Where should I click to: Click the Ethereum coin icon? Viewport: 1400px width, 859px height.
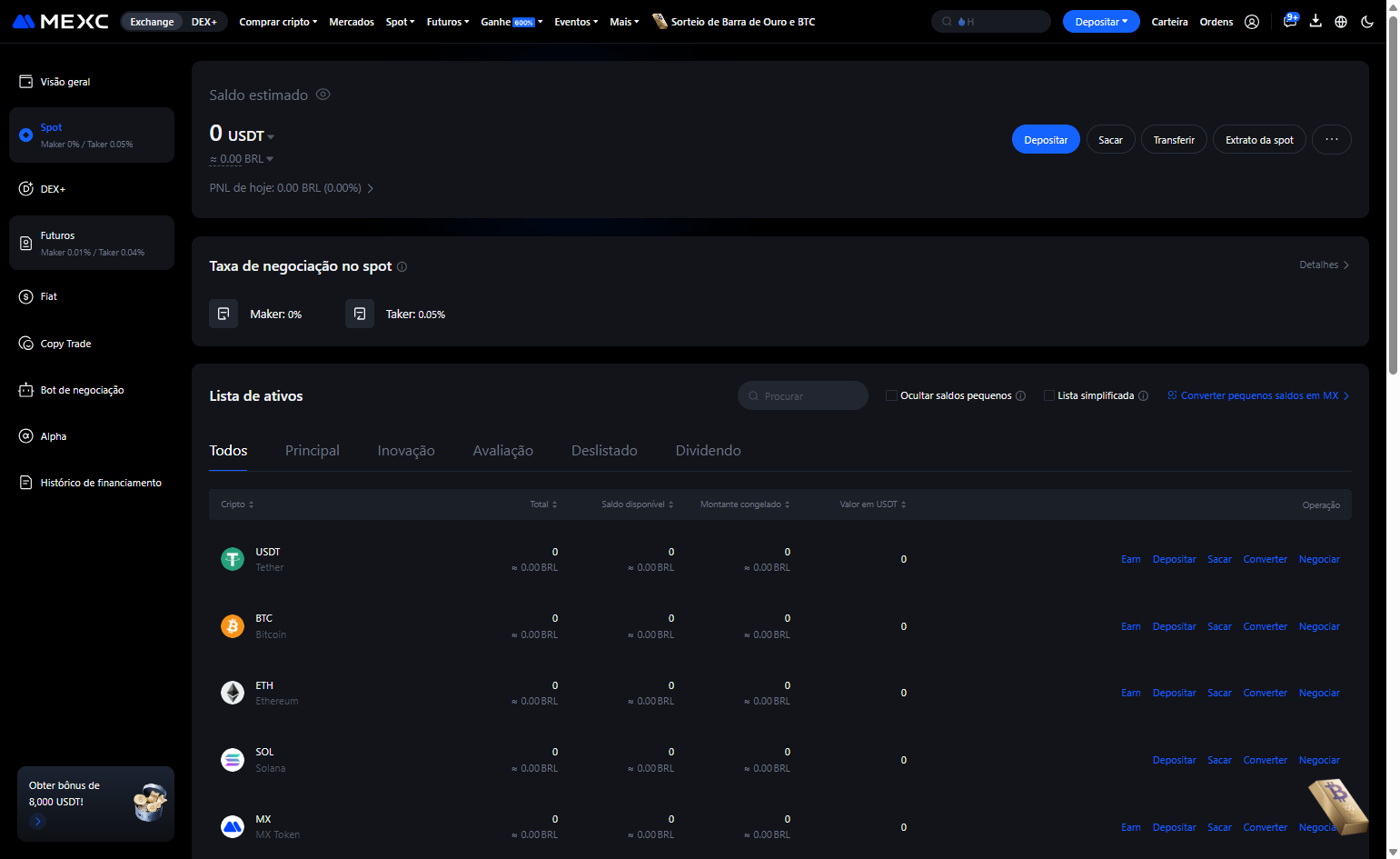233,693
